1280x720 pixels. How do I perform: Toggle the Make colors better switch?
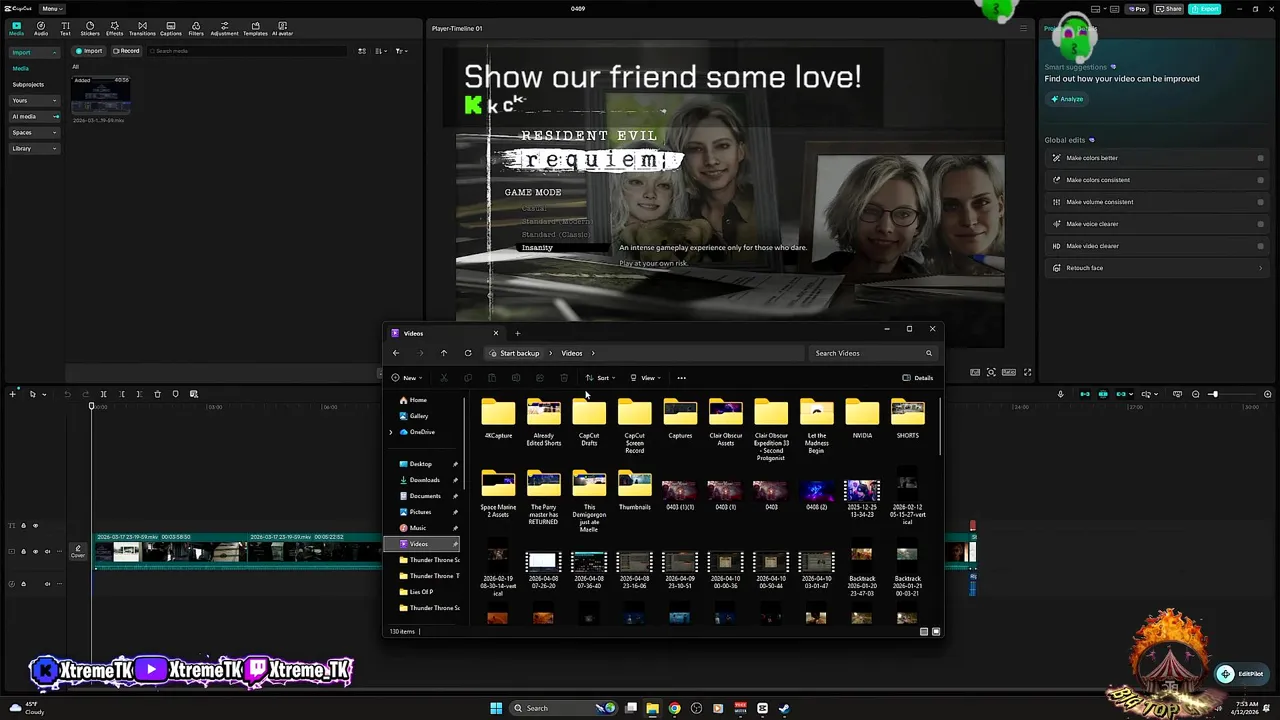(x=1260, y=158)
